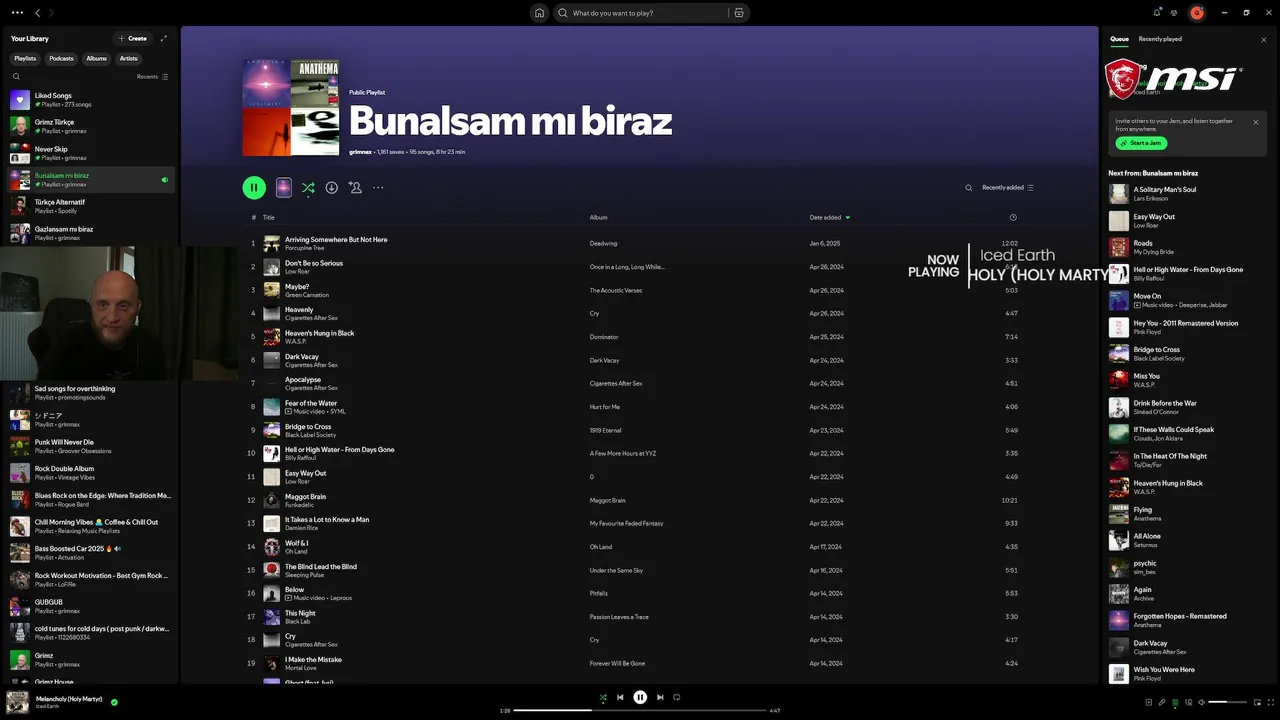
Task: Switch to the Queue tab
Action: coord(1119,39)
